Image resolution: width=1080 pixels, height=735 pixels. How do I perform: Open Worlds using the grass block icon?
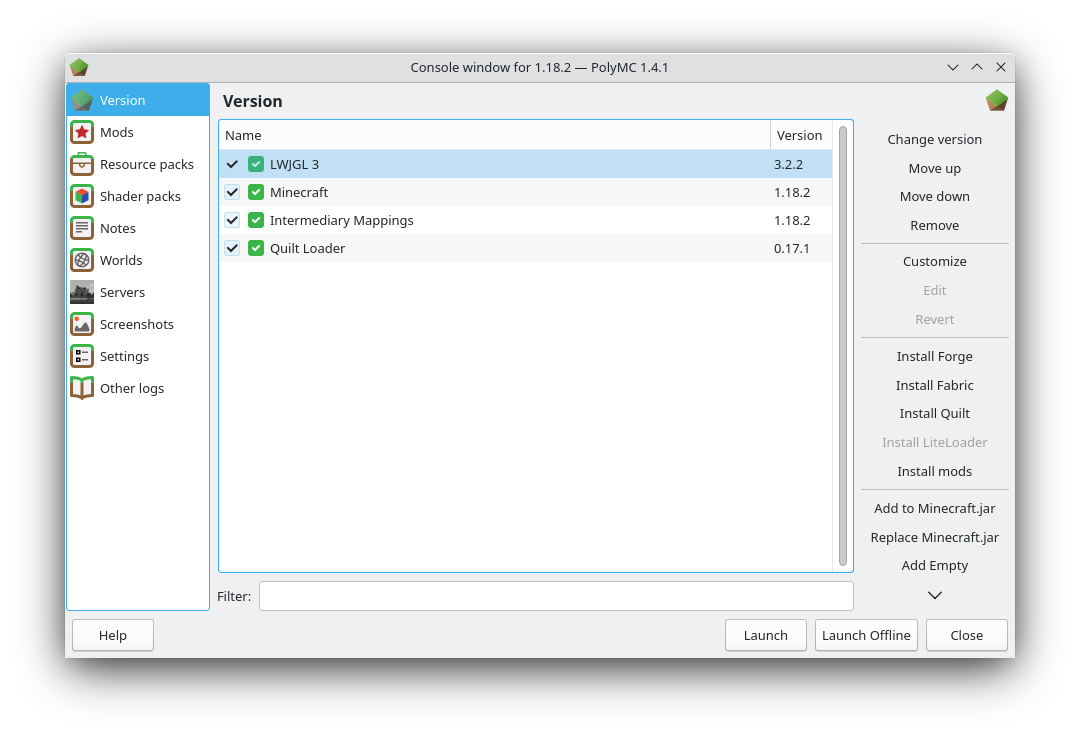(82, 260)
